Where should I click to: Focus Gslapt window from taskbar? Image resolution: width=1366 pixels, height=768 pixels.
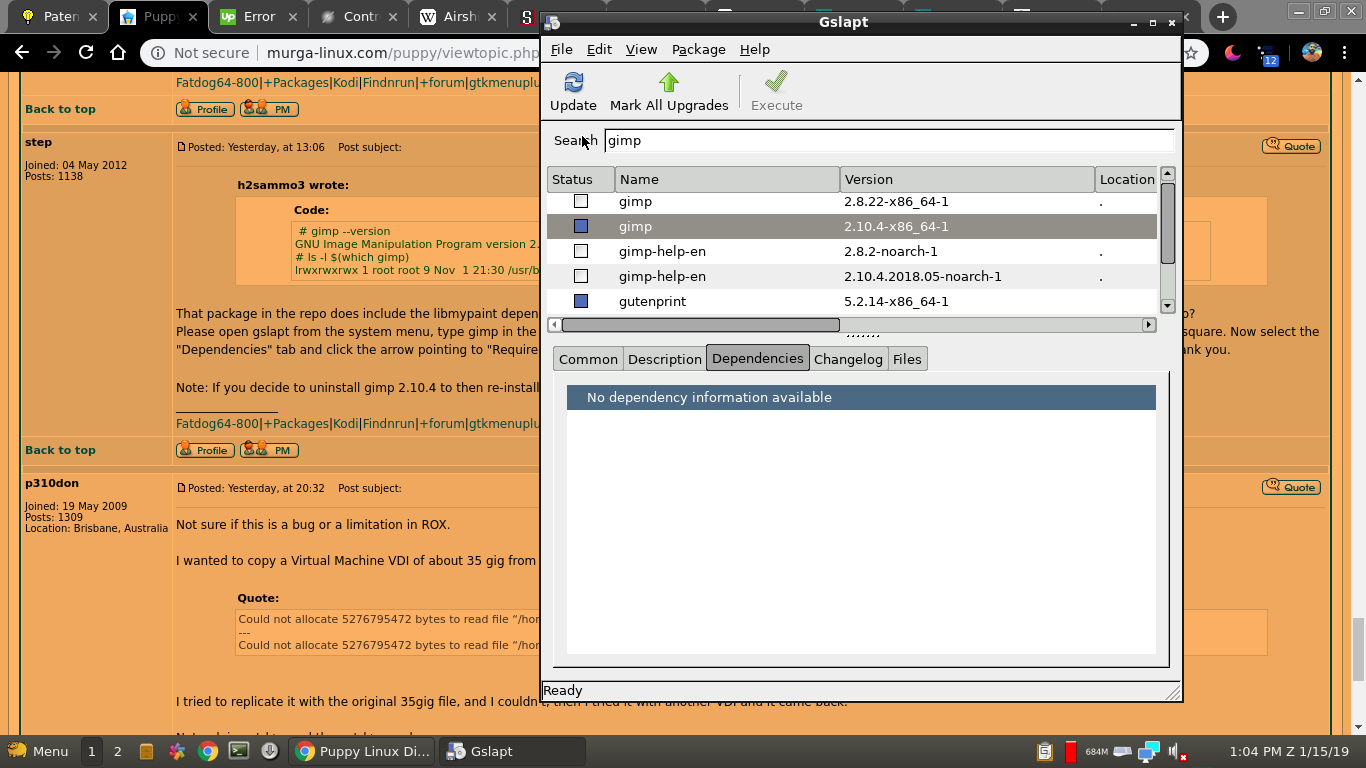514,751
